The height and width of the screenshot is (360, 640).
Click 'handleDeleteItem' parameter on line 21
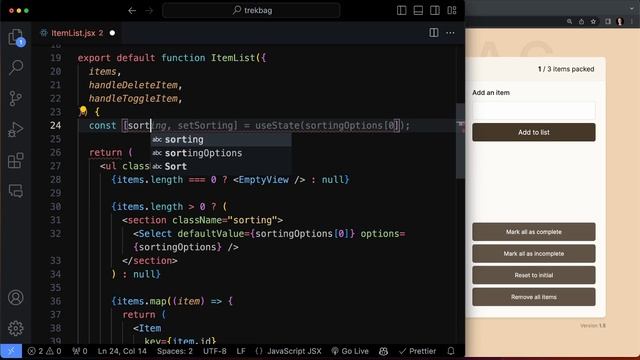[133, 85]
